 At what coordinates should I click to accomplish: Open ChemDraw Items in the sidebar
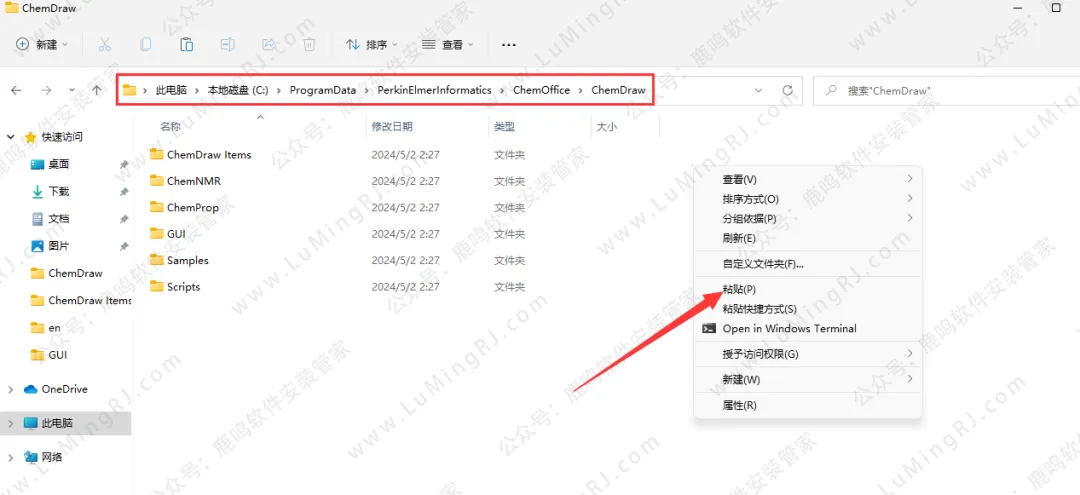pyautogui.click(x=81, y=301)
